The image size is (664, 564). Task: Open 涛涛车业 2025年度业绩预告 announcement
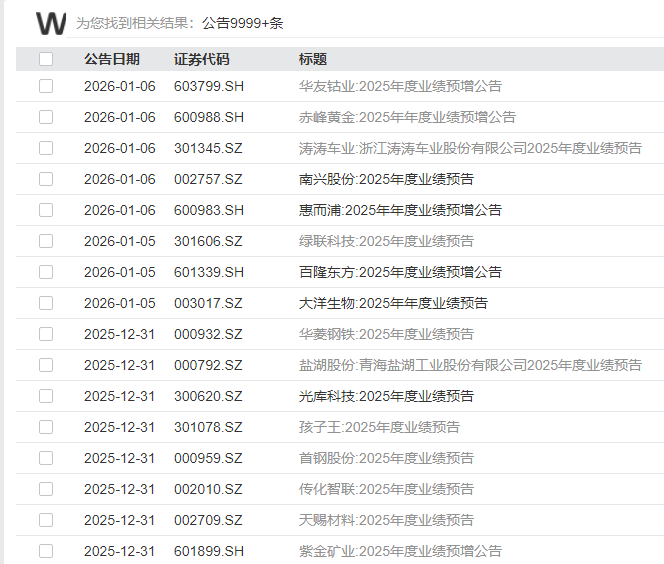click(x=470, y=148)
